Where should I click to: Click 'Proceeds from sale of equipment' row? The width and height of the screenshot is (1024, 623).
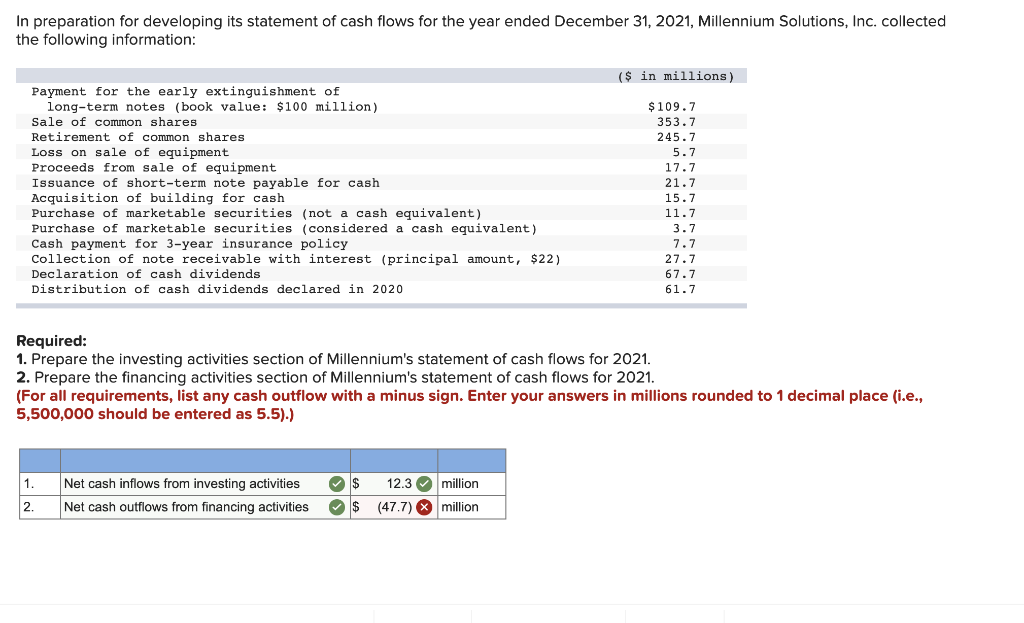[153, 168]
